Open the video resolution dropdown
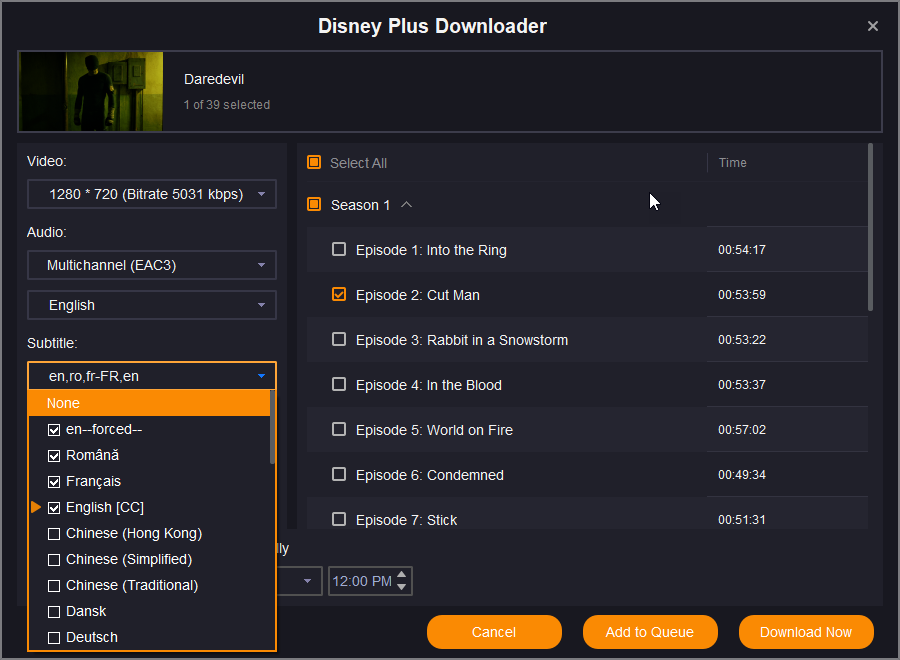The image size is (900, 660). click(x=152, y=194)
